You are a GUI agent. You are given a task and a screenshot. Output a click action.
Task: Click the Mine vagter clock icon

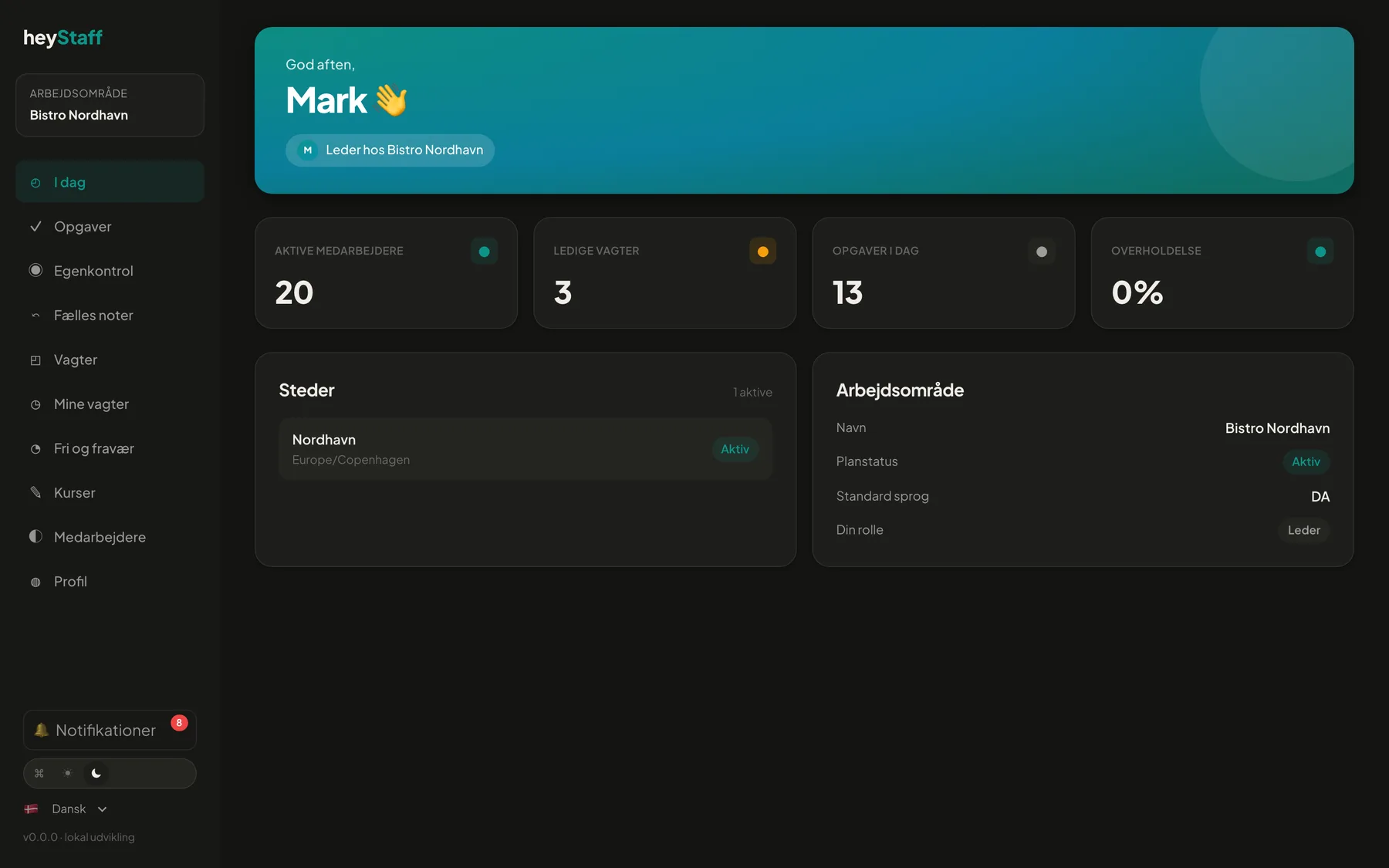[35, 404]
